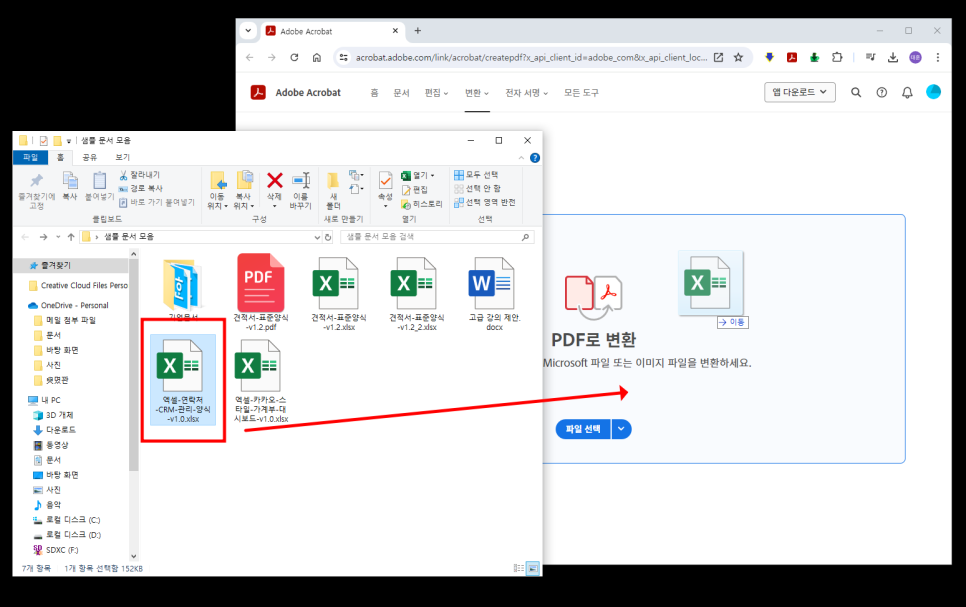
Task: Open the 앱 다운로드 dropdown
Action: (x=800, y=92)
